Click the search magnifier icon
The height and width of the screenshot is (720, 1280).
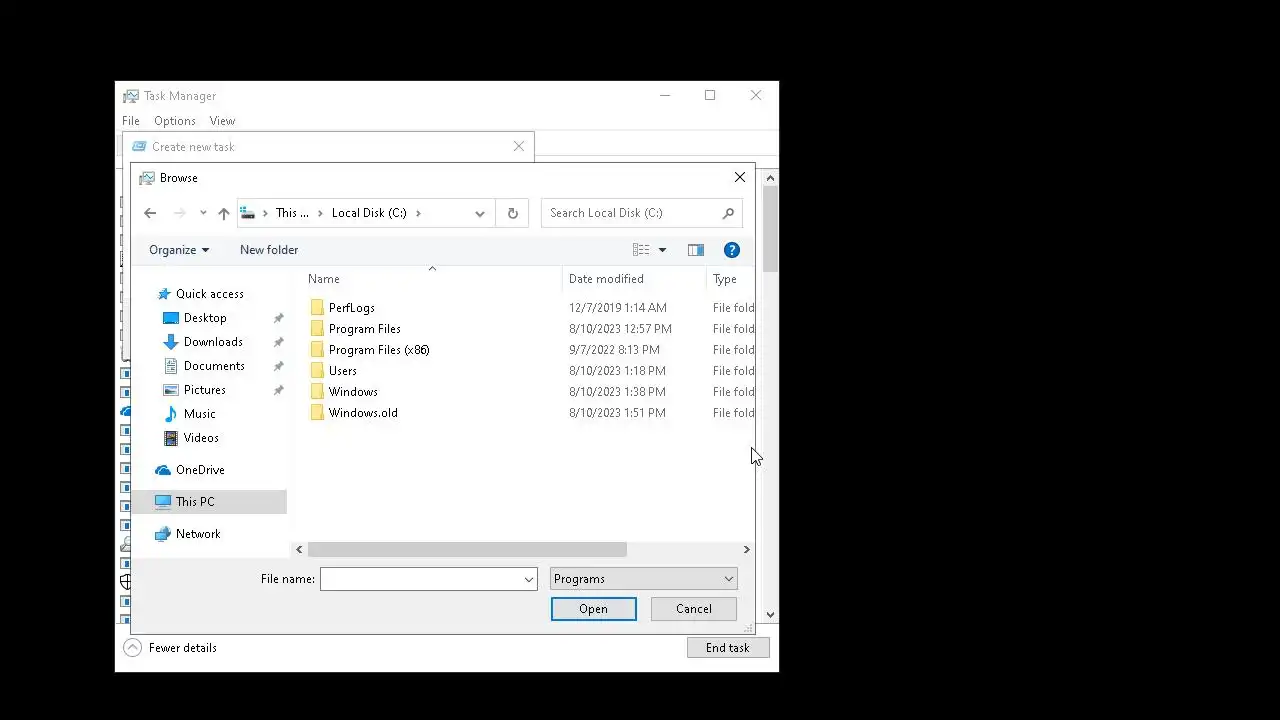tap(728, 213)
